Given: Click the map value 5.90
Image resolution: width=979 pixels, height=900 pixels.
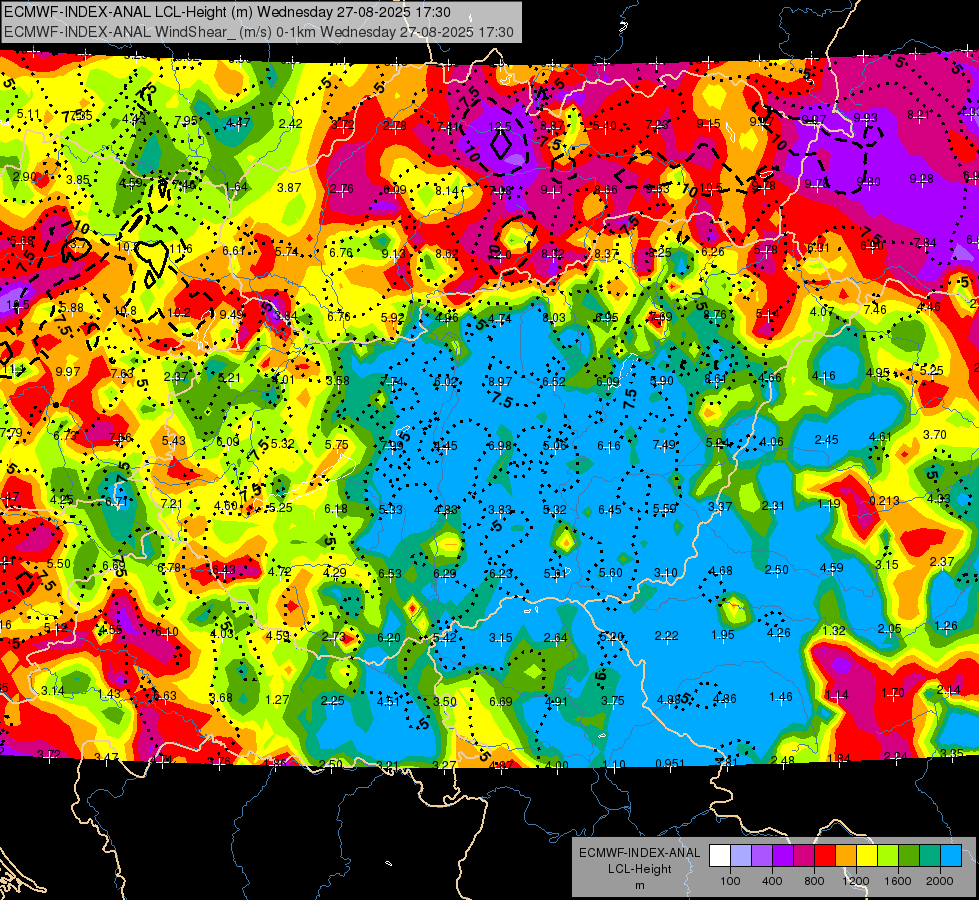Looking at the screenshot, I should [x=662, y=380].
